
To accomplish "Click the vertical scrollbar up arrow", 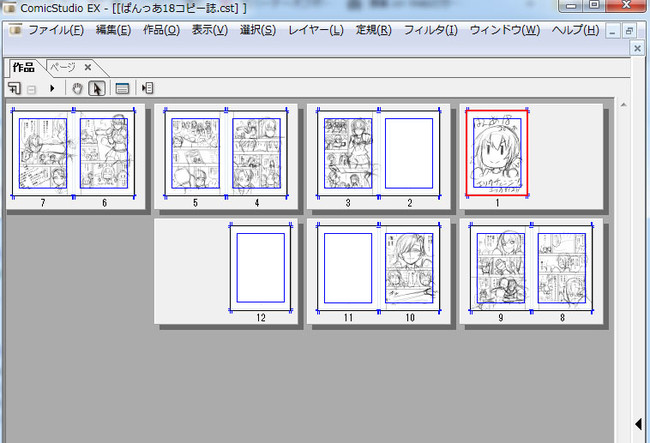I will (623, 104).
